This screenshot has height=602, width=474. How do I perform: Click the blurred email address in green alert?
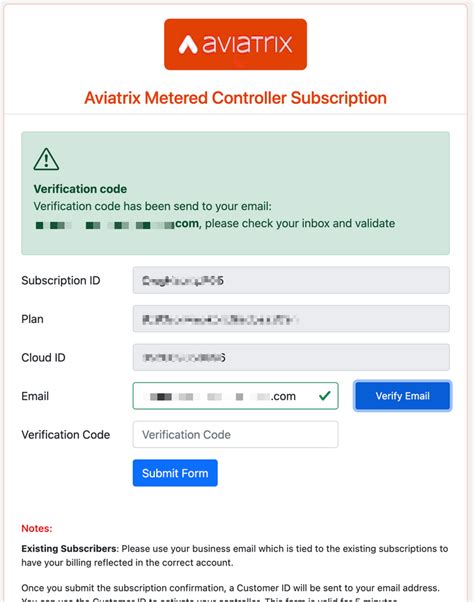coord(117,224)
